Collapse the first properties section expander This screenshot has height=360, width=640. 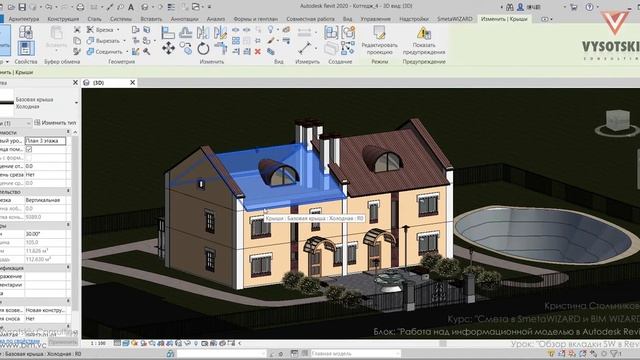click(68, 132)
